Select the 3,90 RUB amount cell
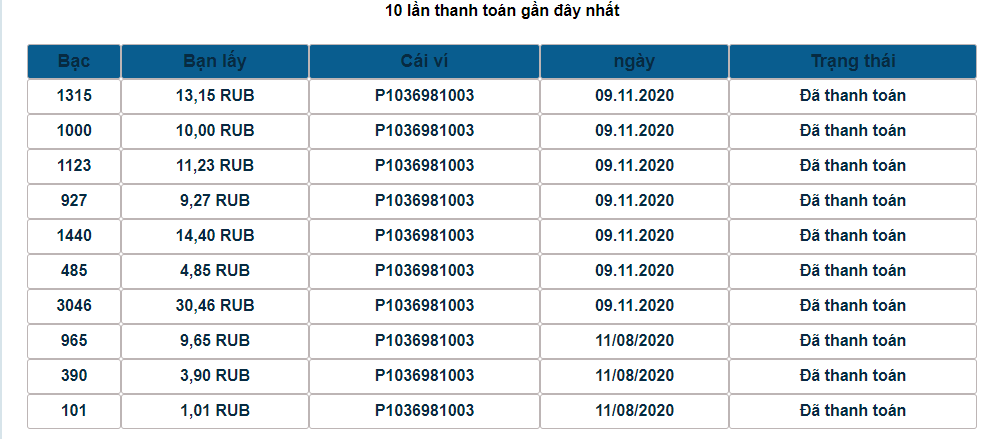The height and width of the screenshot is (439, 1002). 215,376
